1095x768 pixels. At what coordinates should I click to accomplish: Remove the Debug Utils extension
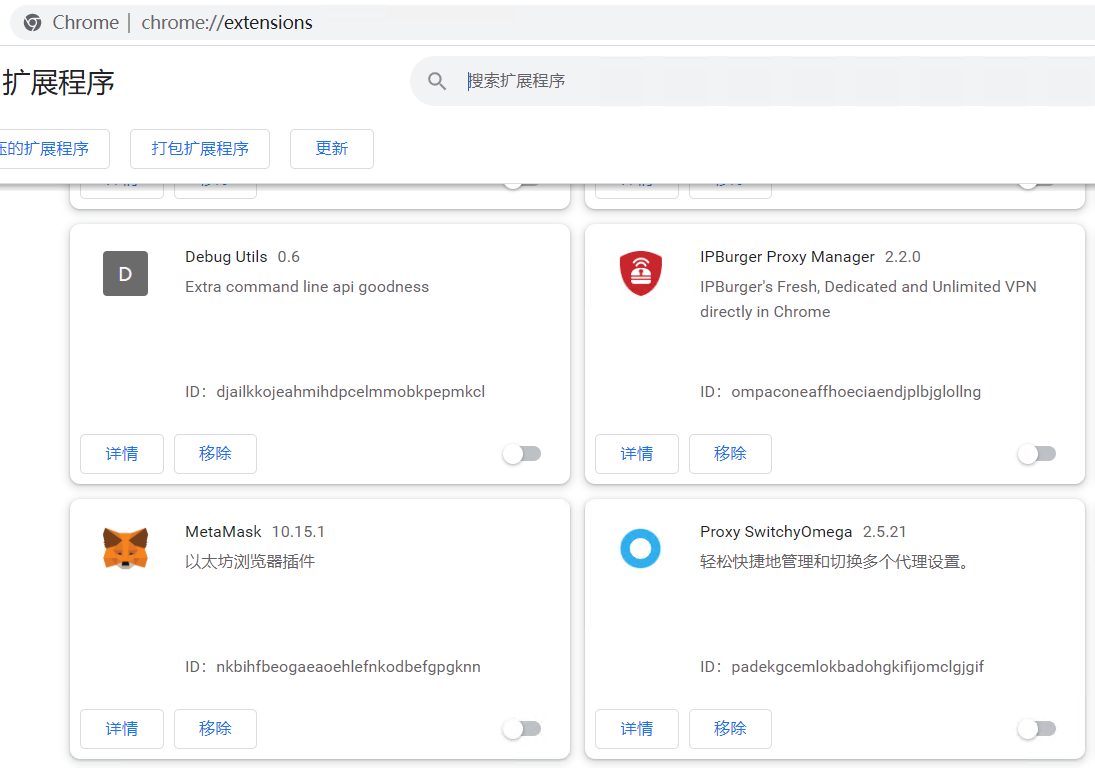[215, 454]
